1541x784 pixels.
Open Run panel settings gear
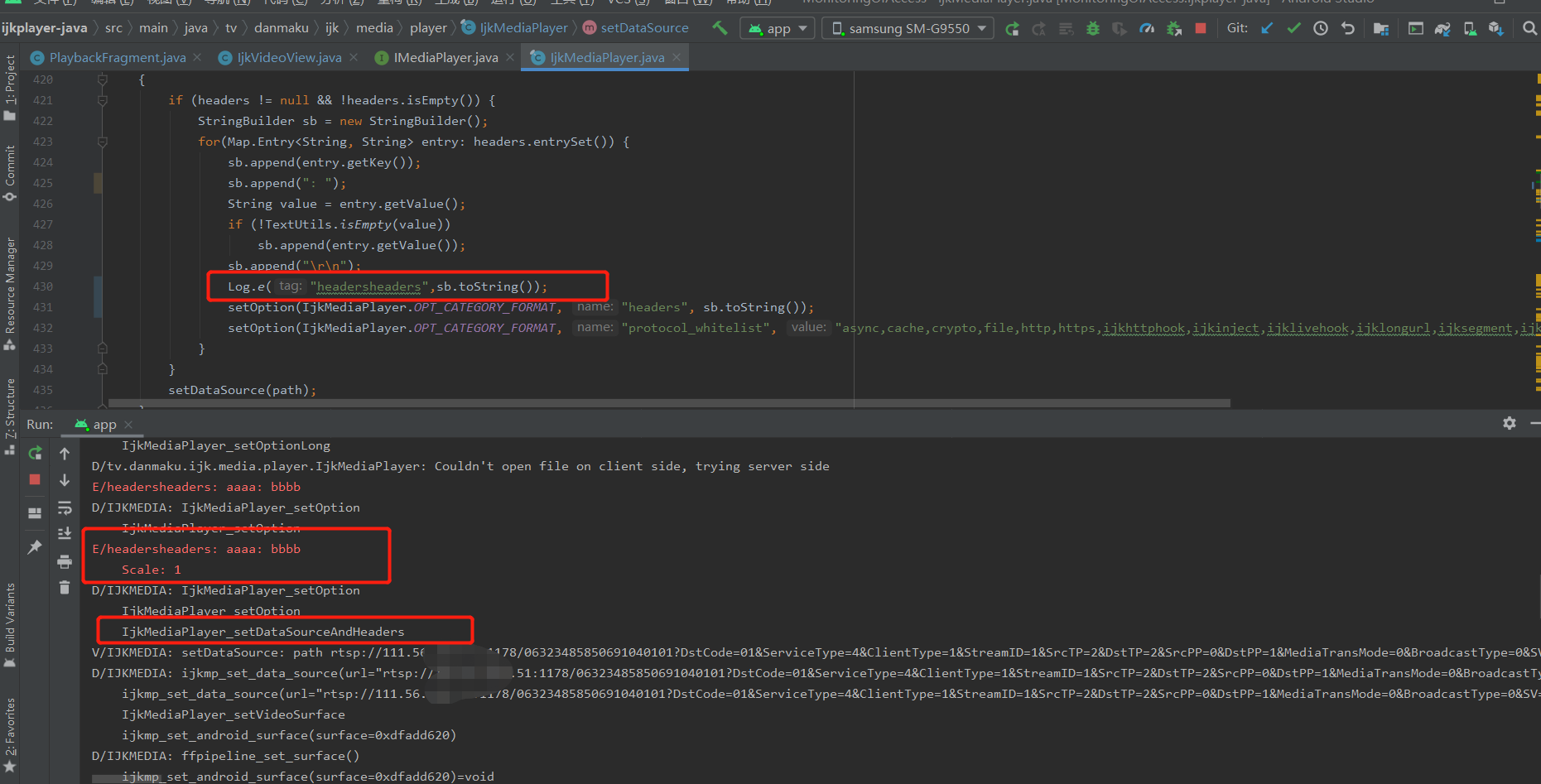[x=1510, y=423]
